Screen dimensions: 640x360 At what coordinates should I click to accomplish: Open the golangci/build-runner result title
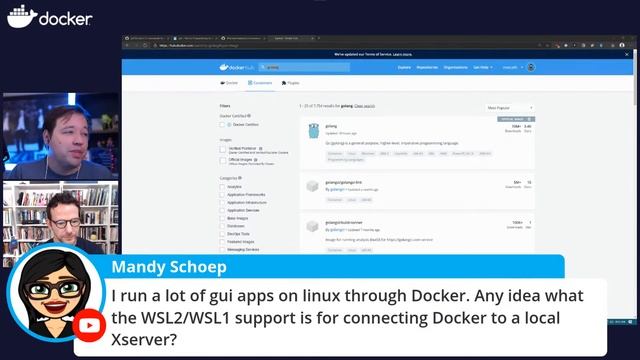pyautogui.click(x=344, y=222)
